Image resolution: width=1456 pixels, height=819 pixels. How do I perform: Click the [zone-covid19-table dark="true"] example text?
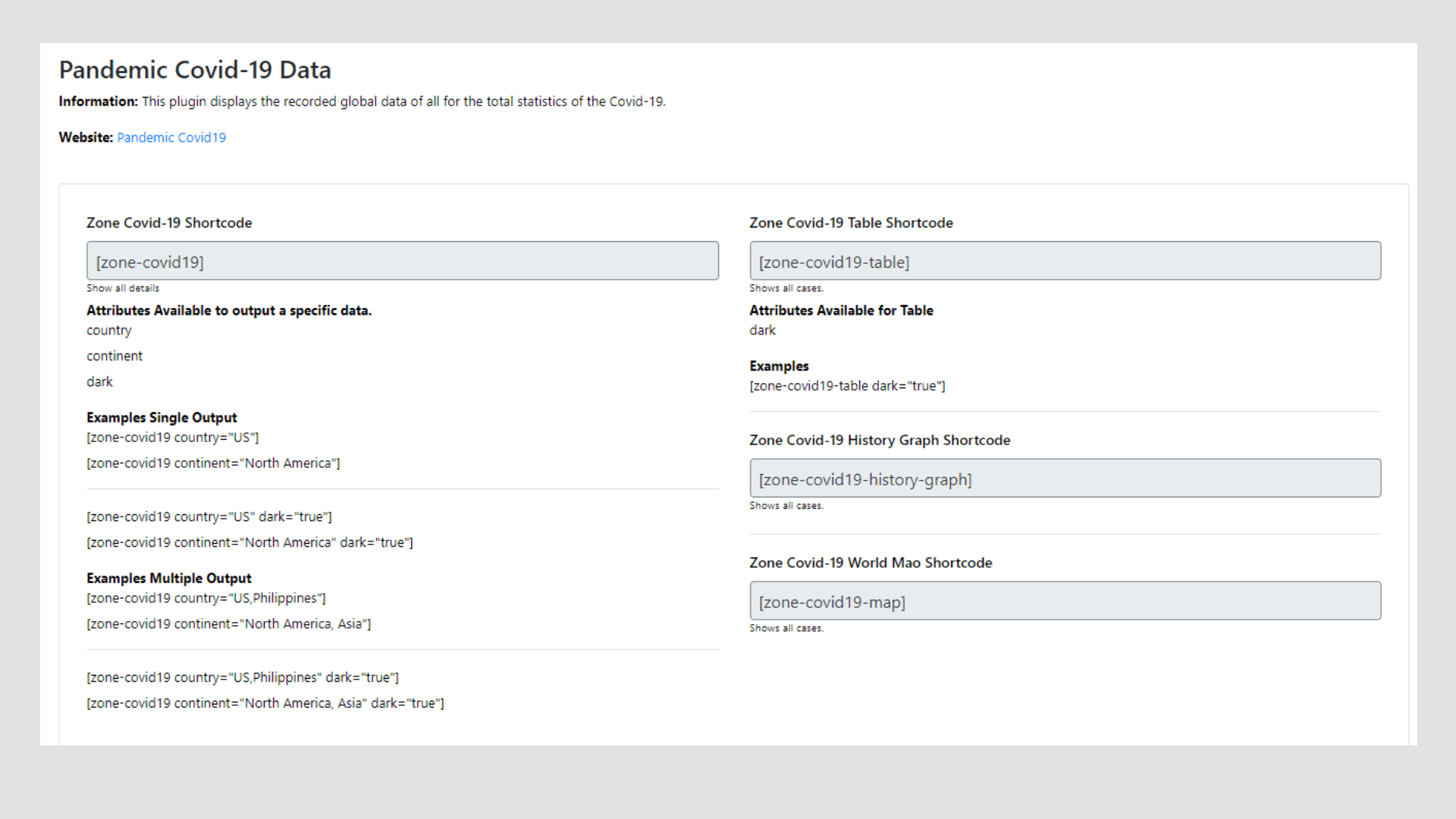point(847,386)
